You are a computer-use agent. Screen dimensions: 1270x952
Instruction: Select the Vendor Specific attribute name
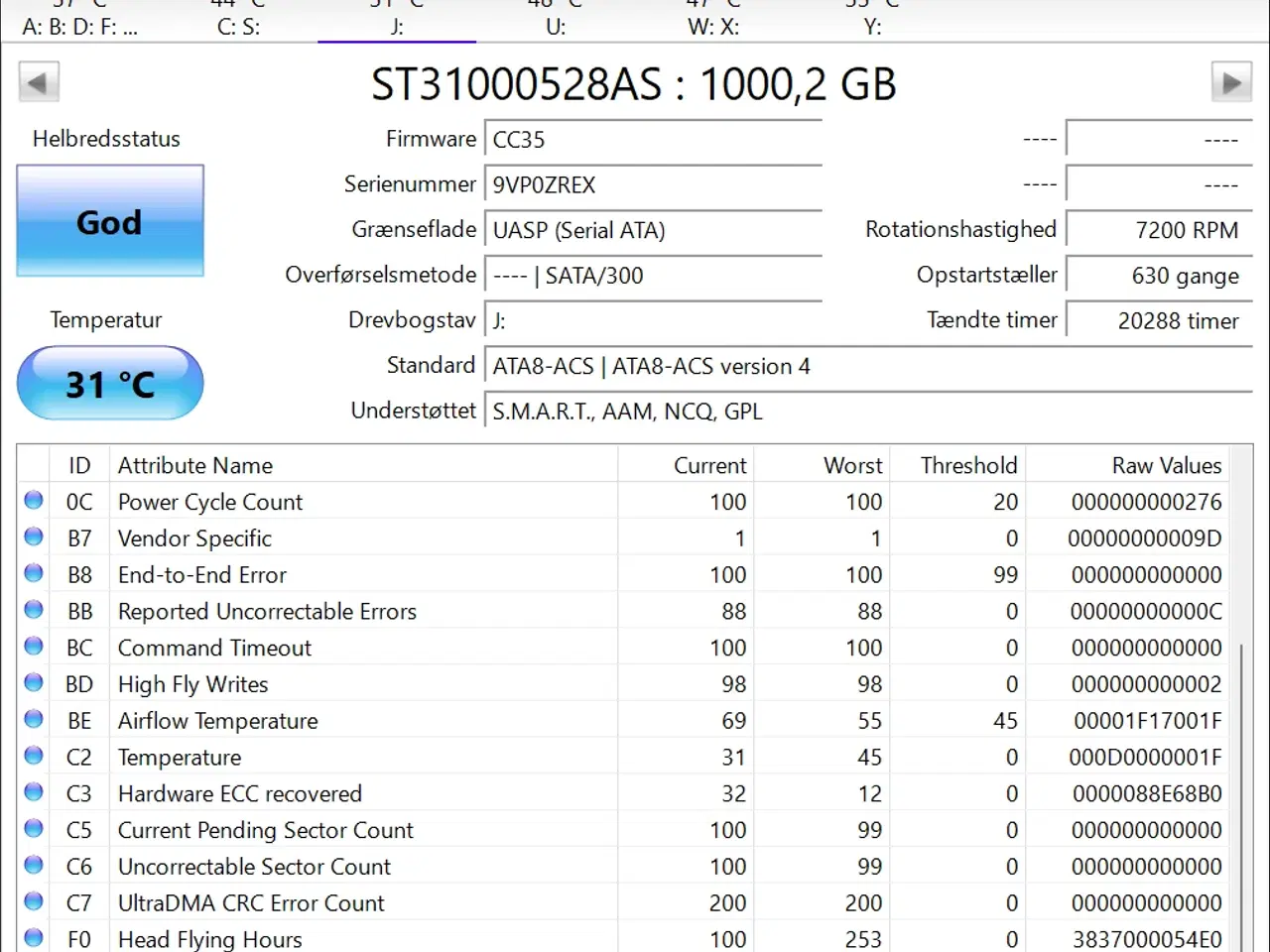[194, 538]
